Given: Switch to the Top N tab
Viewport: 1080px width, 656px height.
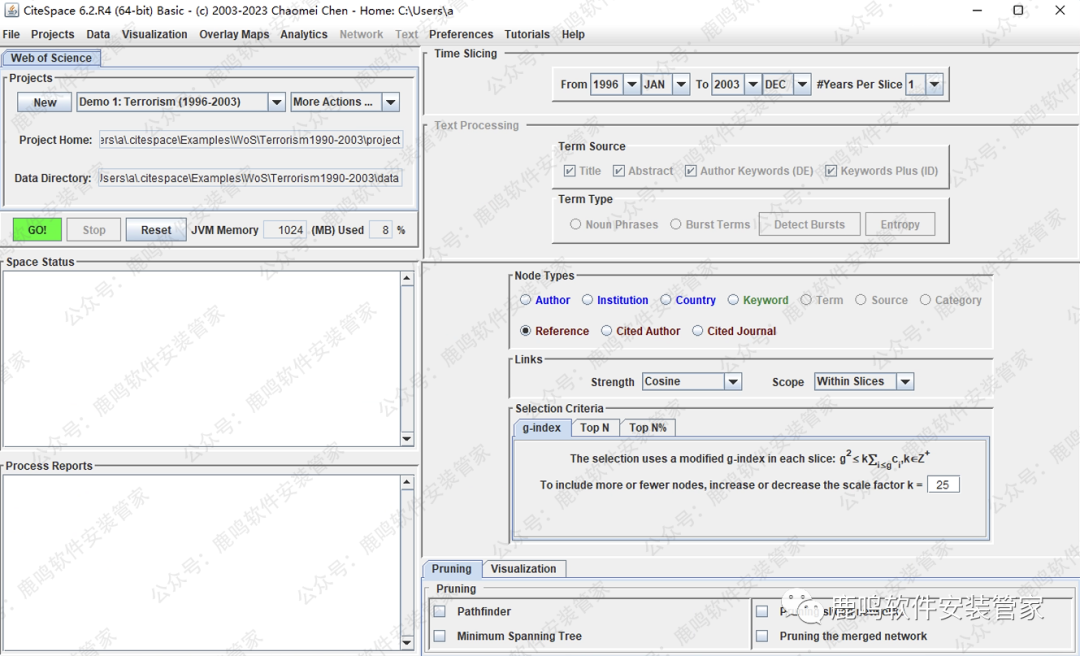Looking at the screenshot, I should [595, 428].
